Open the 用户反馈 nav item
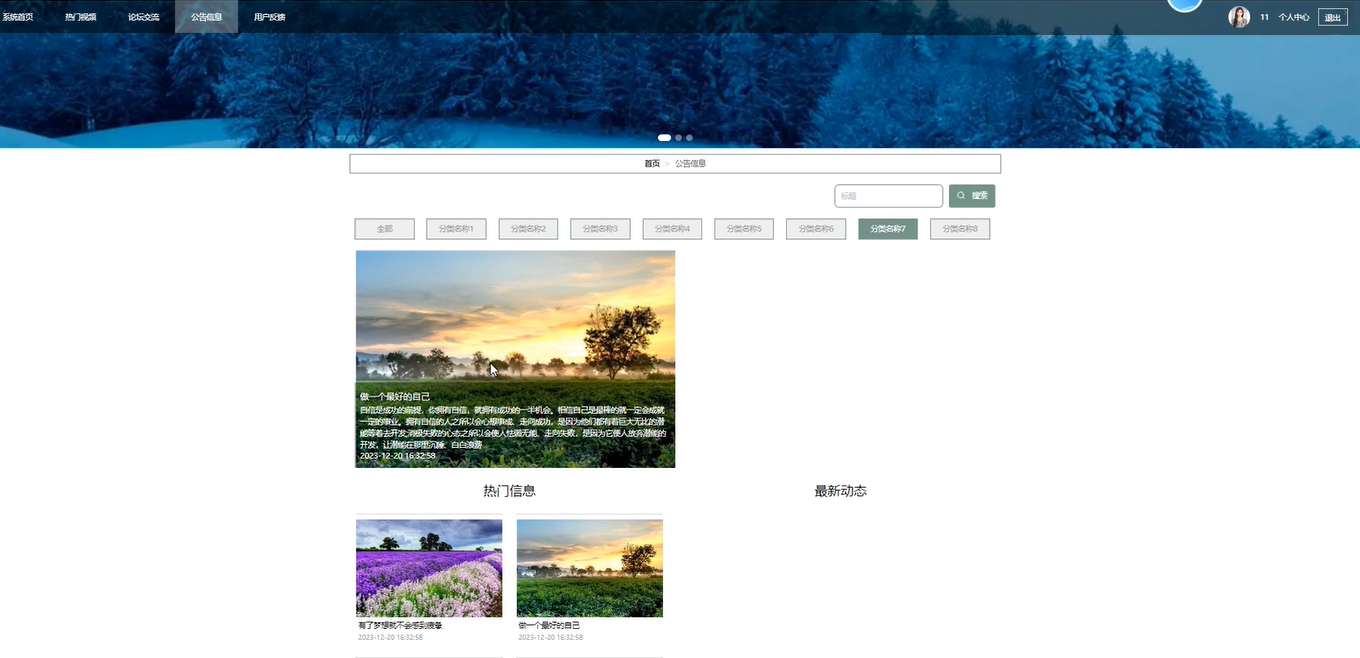The height and width of the screenshot is (658, 1360). click(269, 17)
